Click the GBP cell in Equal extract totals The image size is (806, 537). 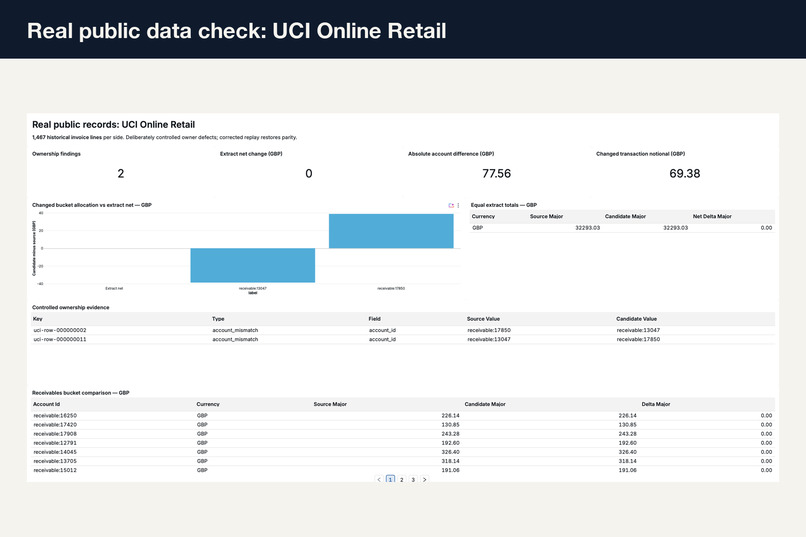(478, 228)
